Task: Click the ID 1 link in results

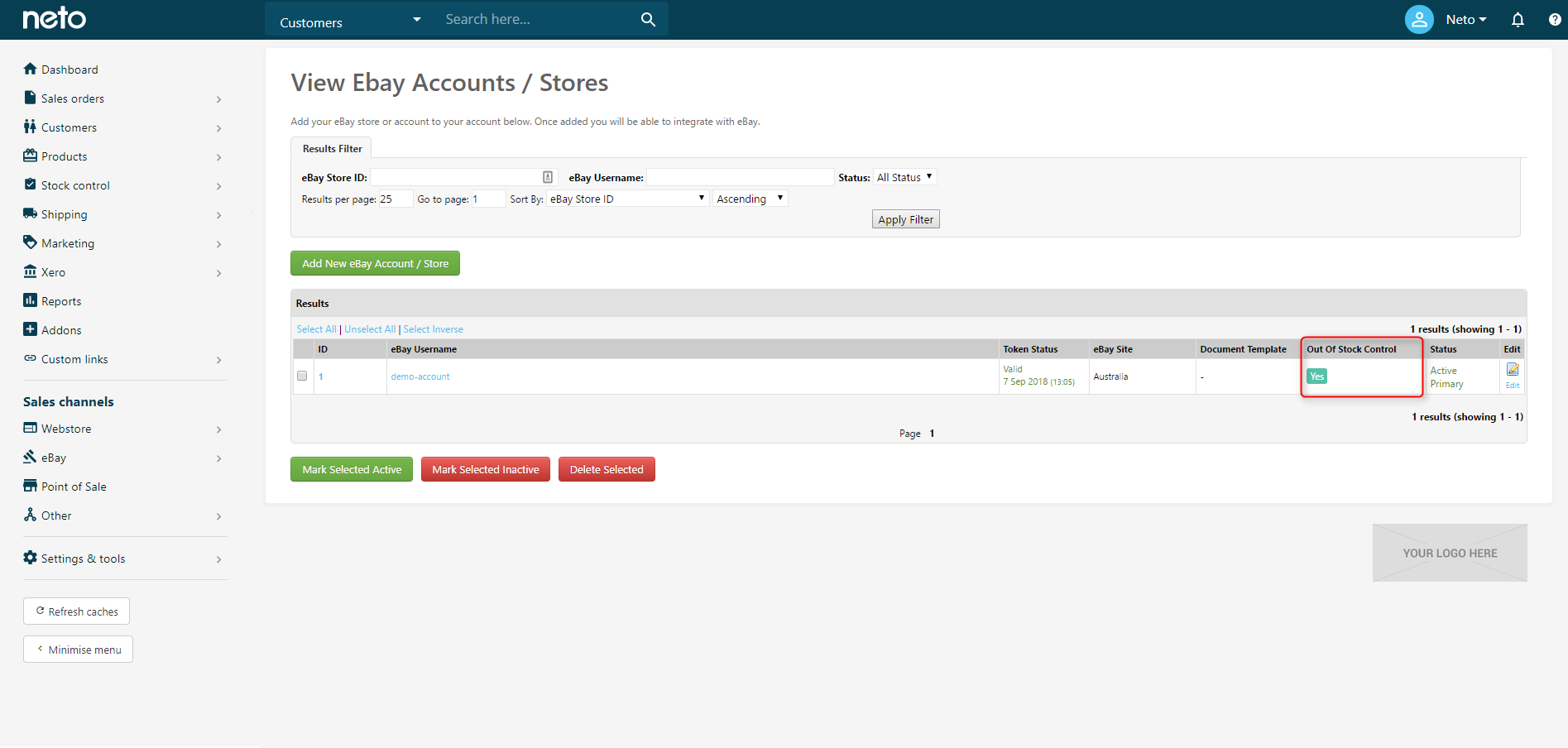Action: coord(321,376)
